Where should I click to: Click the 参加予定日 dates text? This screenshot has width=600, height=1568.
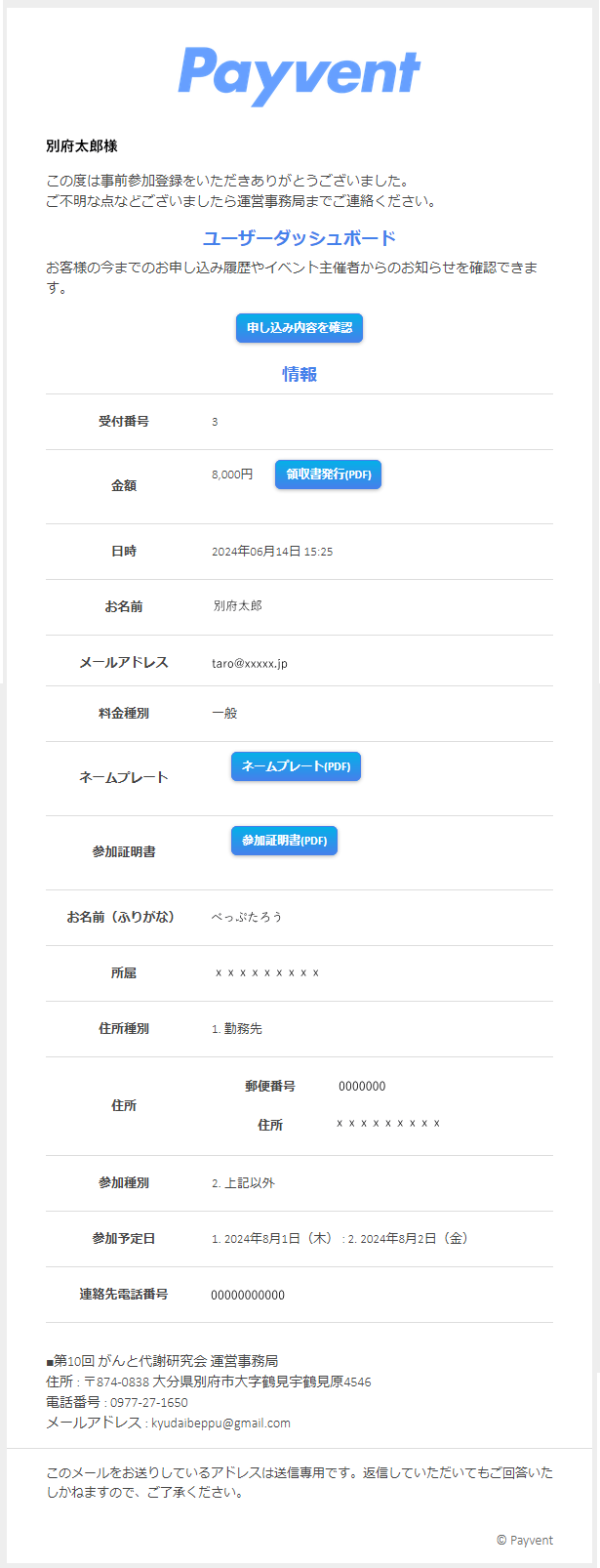[340, 1238]
